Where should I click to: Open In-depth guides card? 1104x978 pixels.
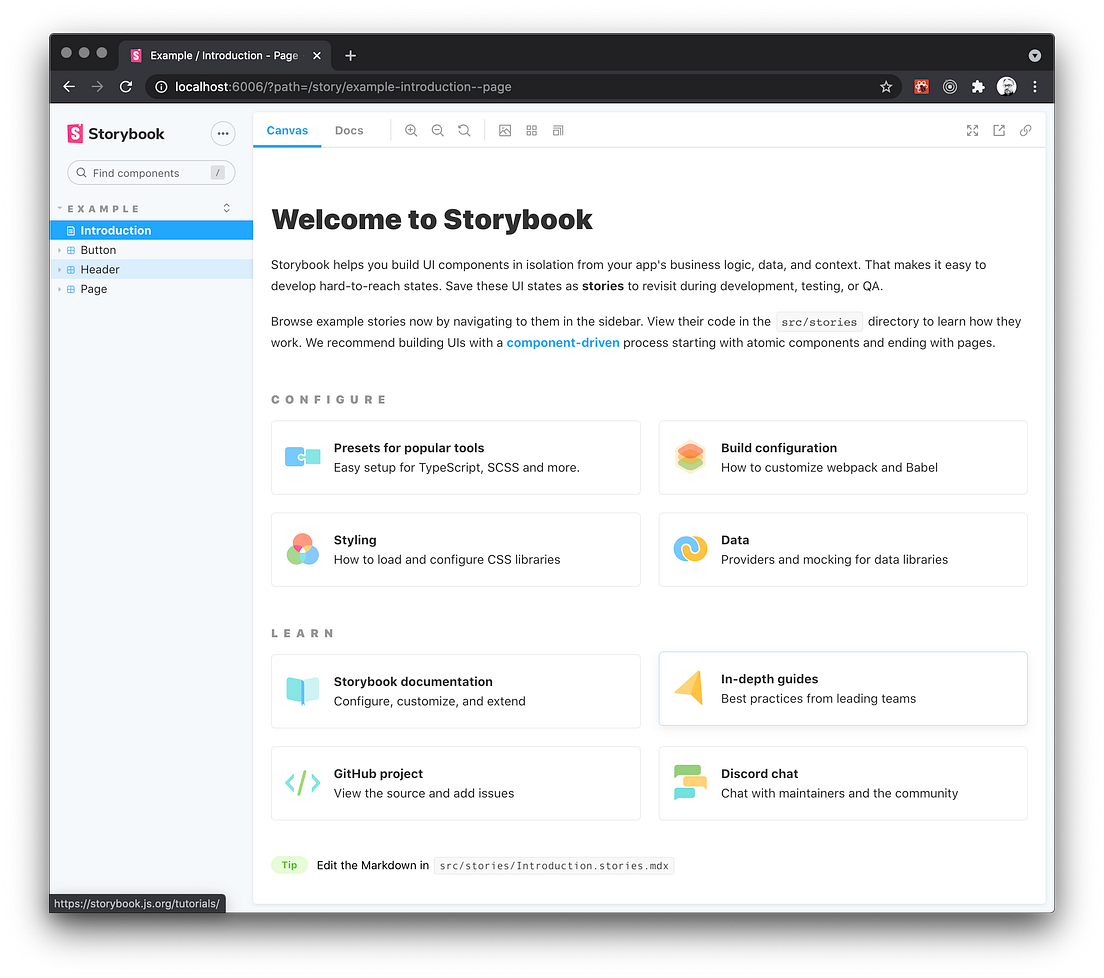point(843,689)
